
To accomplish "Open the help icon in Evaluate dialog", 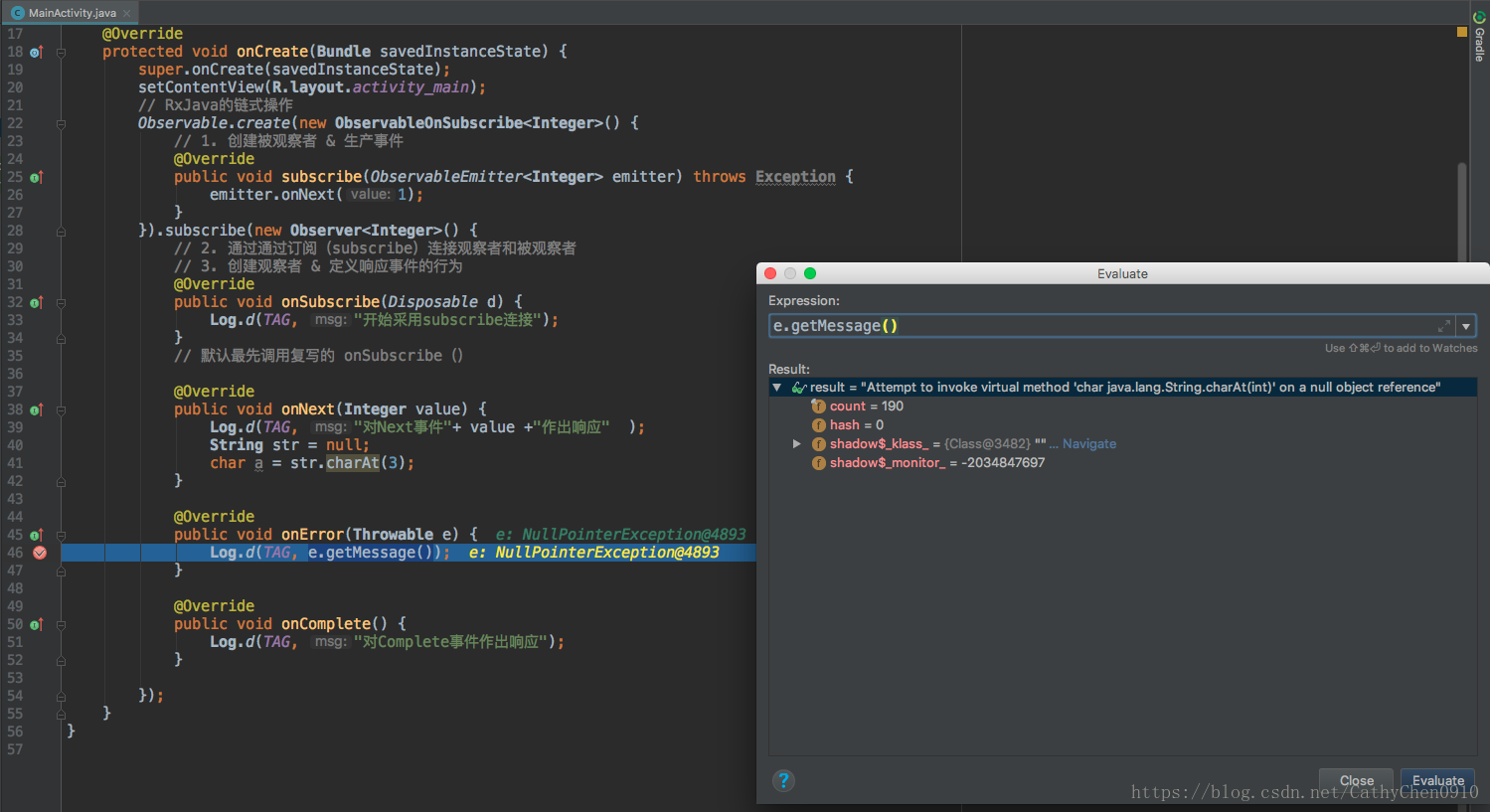I will (783, 780).
